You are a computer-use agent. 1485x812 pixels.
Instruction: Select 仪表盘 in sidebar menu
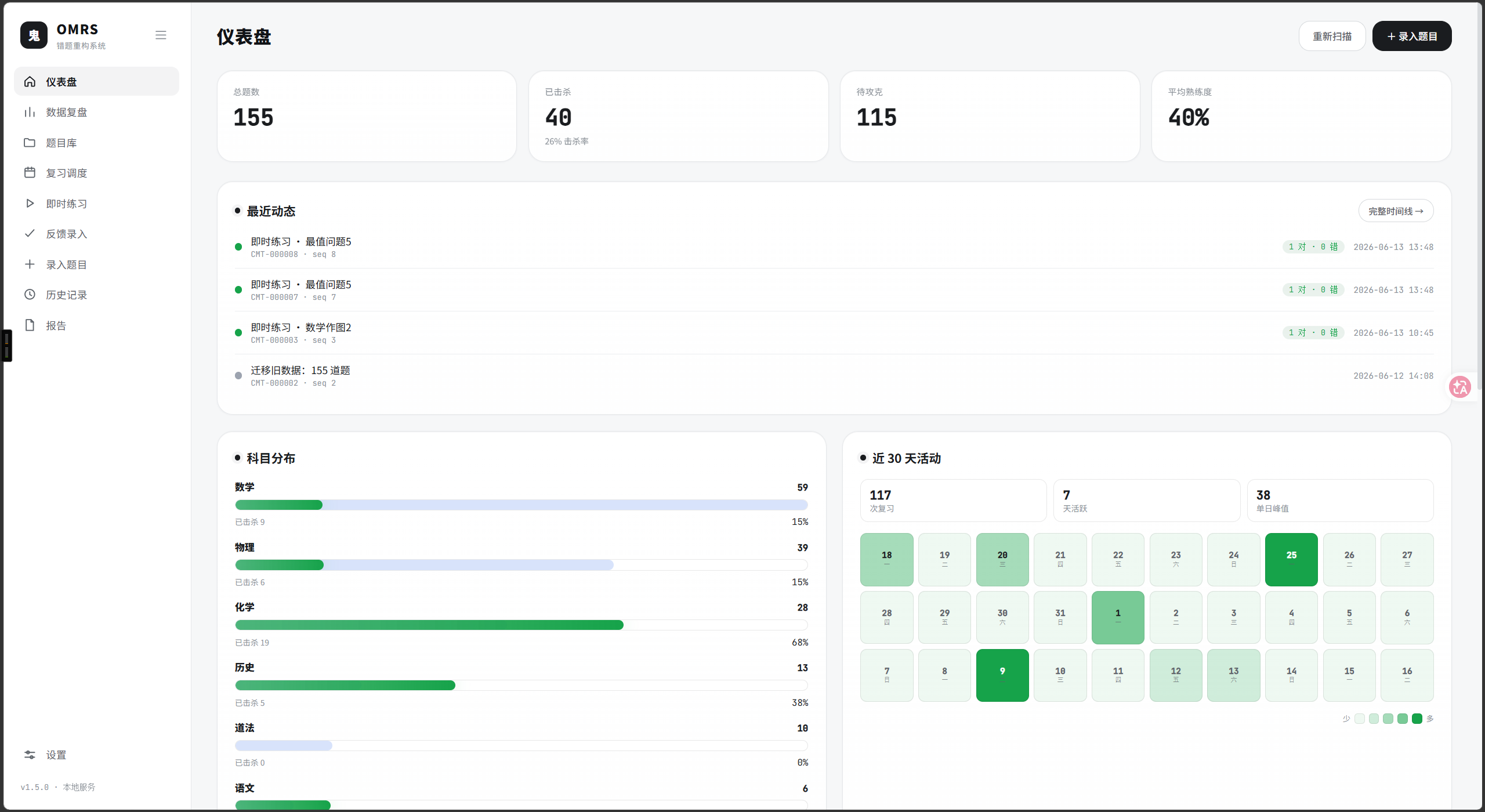pyautogui.click(x=96, y=82)
